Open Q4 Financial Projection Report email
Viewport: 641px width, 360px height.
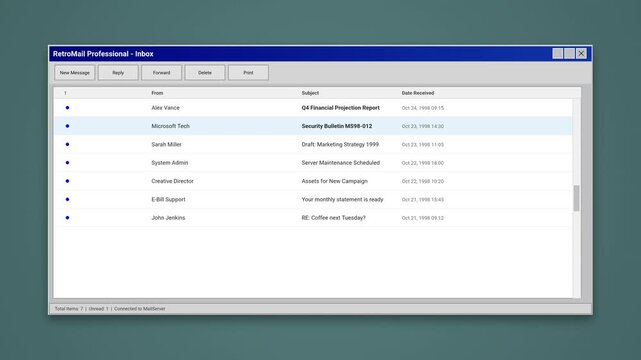pyautogui.click(x=341, y=108)
